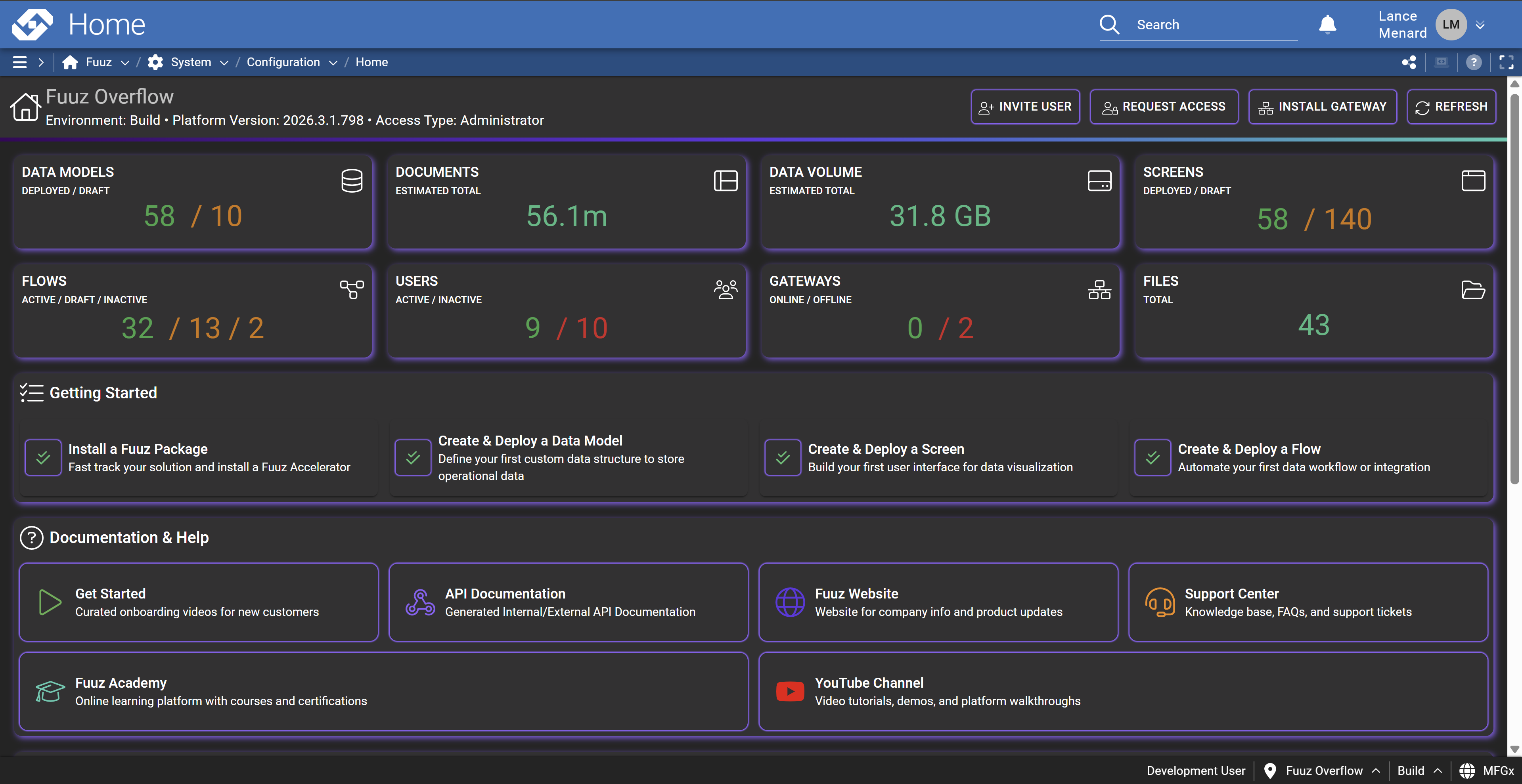The height and width of the screenshot is (784, 1522).
Task: Toggle the Create & Deploy a Data Model checkbox
Action: pos(413,457)
